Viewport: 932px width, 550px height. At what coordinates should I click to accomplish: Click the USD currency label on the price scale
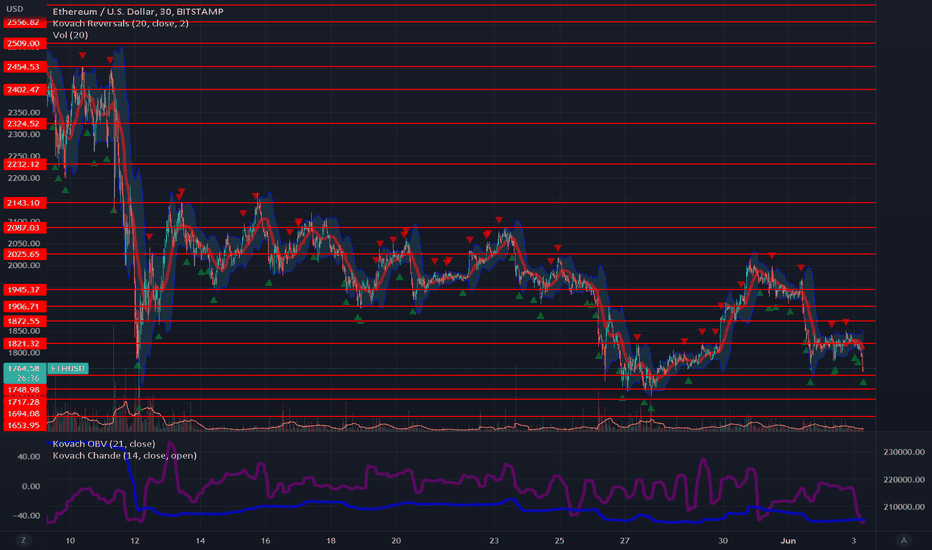(15, 9)
